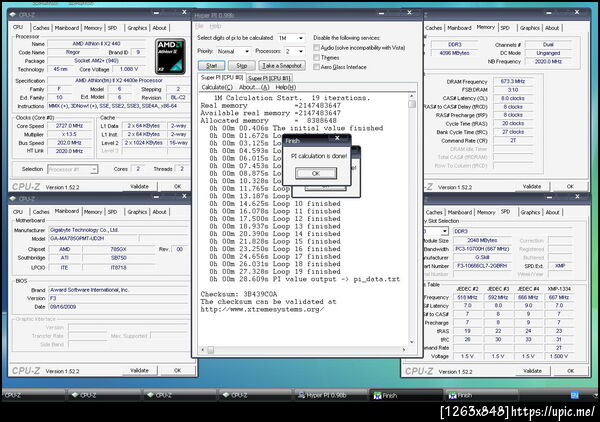
Task: Click the vertical scrollbar thumb in the Super PI log
Action: (412, 104)
